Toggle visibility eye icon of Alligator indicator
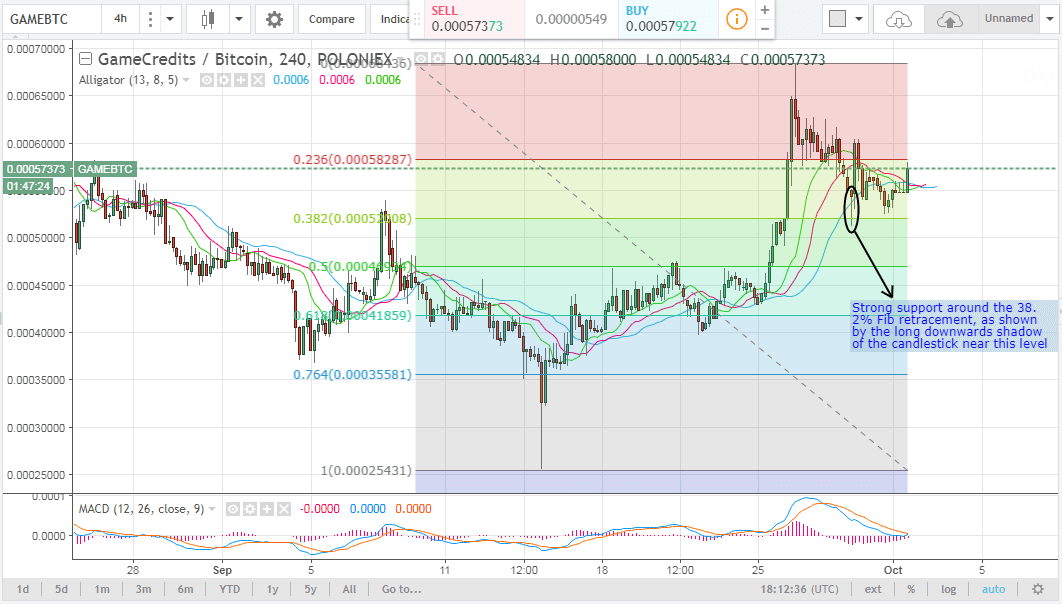 (207, 80)
